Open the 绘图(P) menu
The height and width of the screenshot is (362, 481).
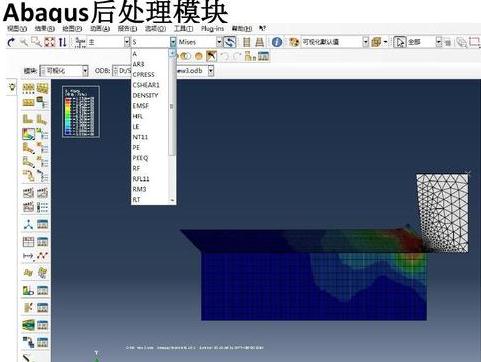(x=72, y=29)
